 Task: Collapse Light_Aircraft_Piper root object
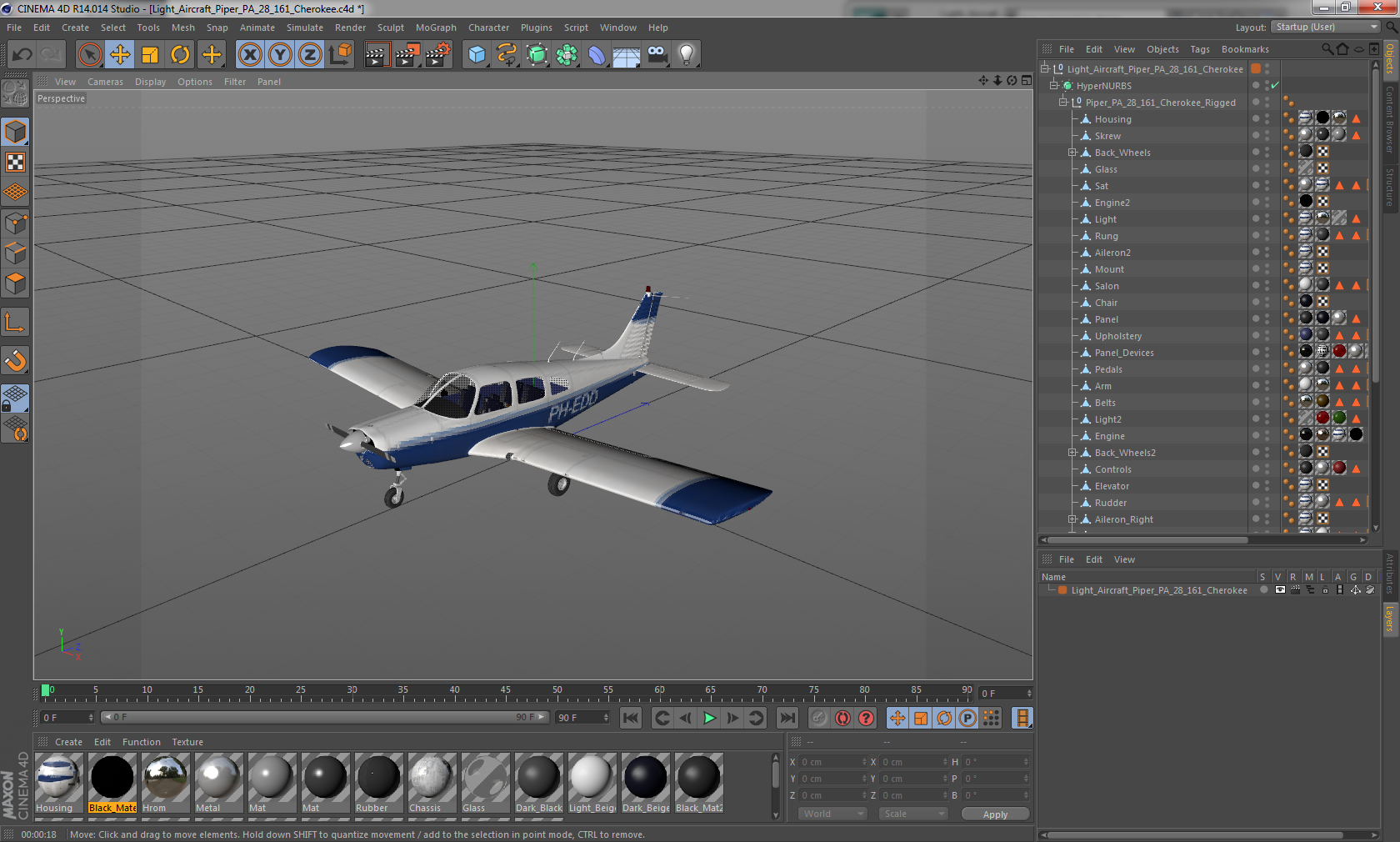click(x=1044, y=68)
